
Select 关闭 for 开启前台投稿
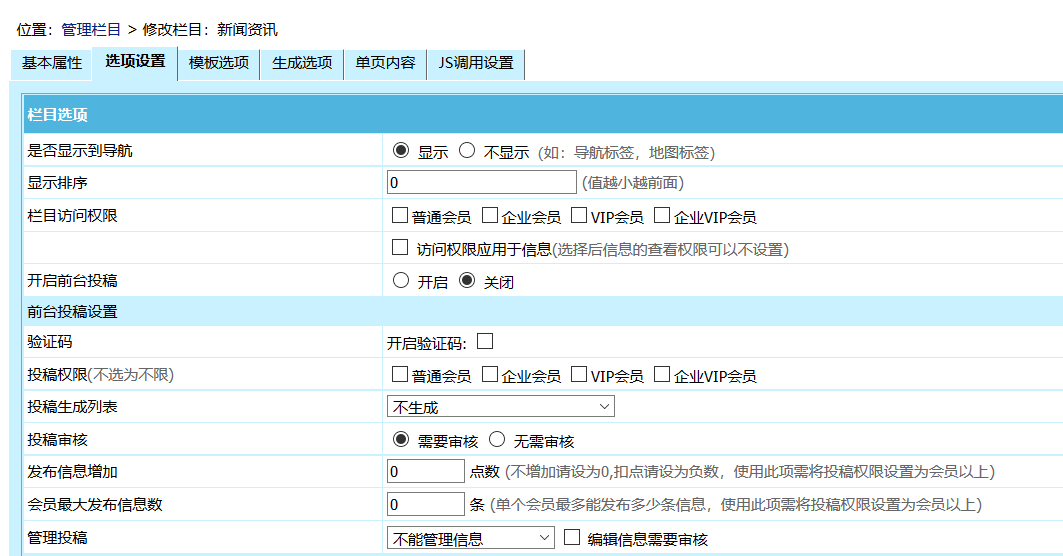466,280
